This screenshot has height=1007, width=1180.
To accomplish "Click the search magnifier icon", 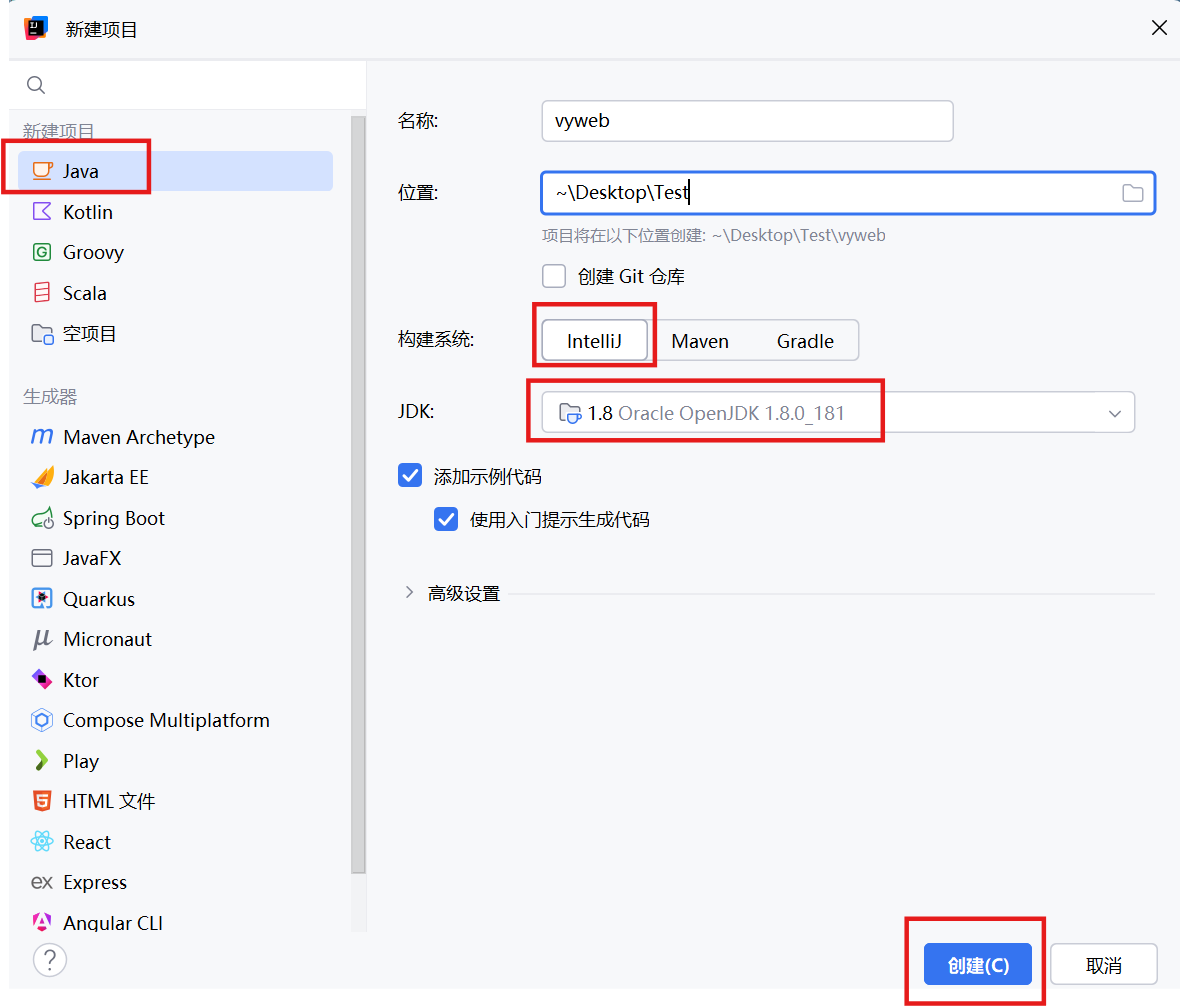I will click(36, 85).
